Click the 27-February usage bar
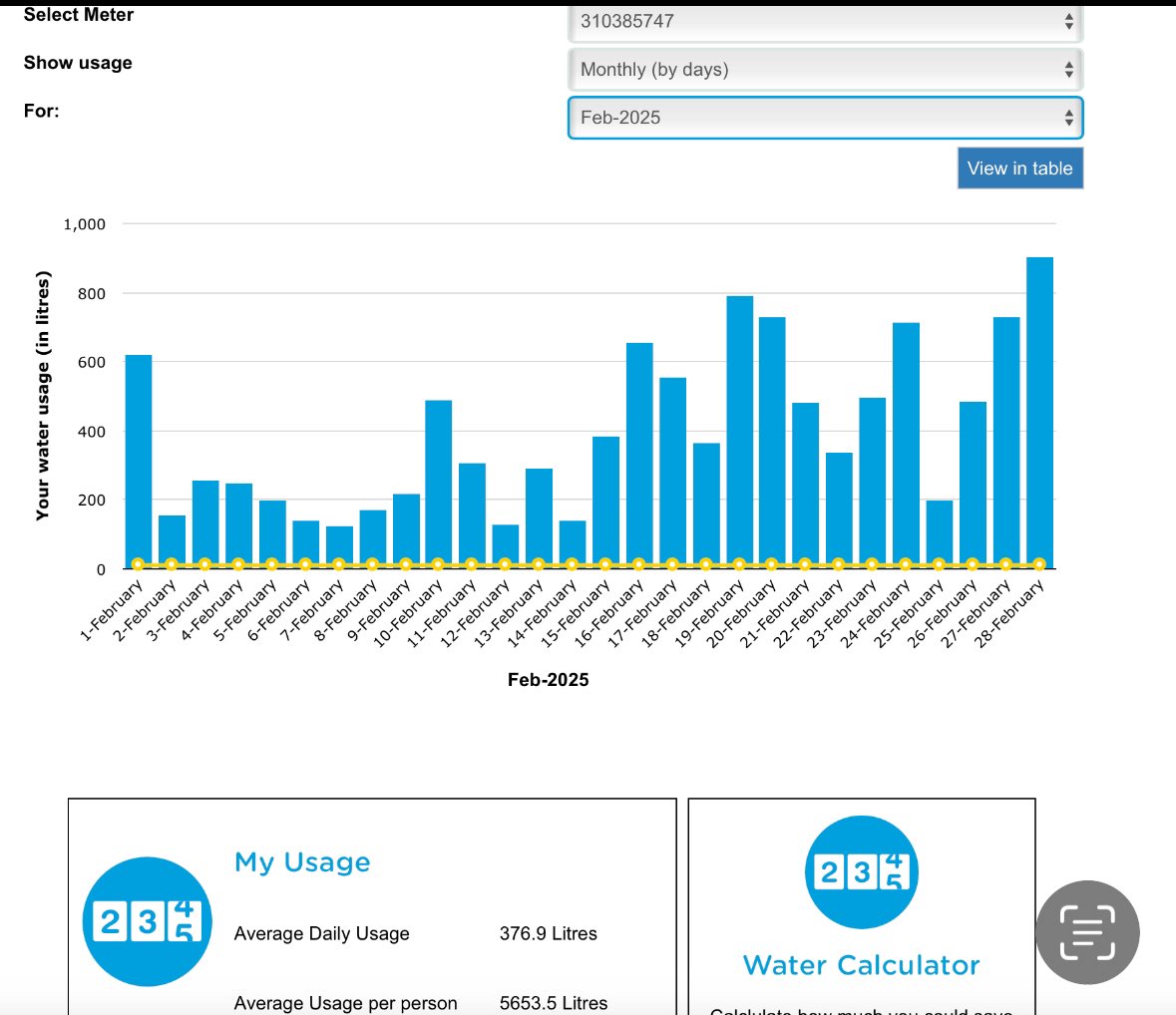The width and height of the screenshot is (1176, 1015). pyautogui.click(x=1006, y=443)
